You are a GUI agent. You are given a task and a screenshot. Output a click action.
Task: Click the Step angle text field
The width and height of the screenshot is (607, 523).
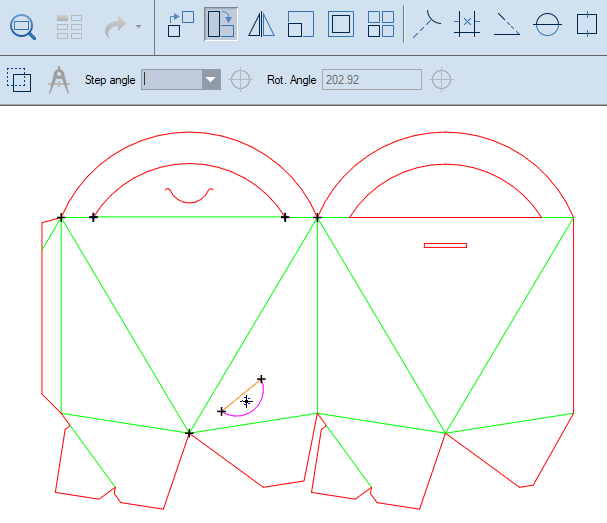(171, 80)
